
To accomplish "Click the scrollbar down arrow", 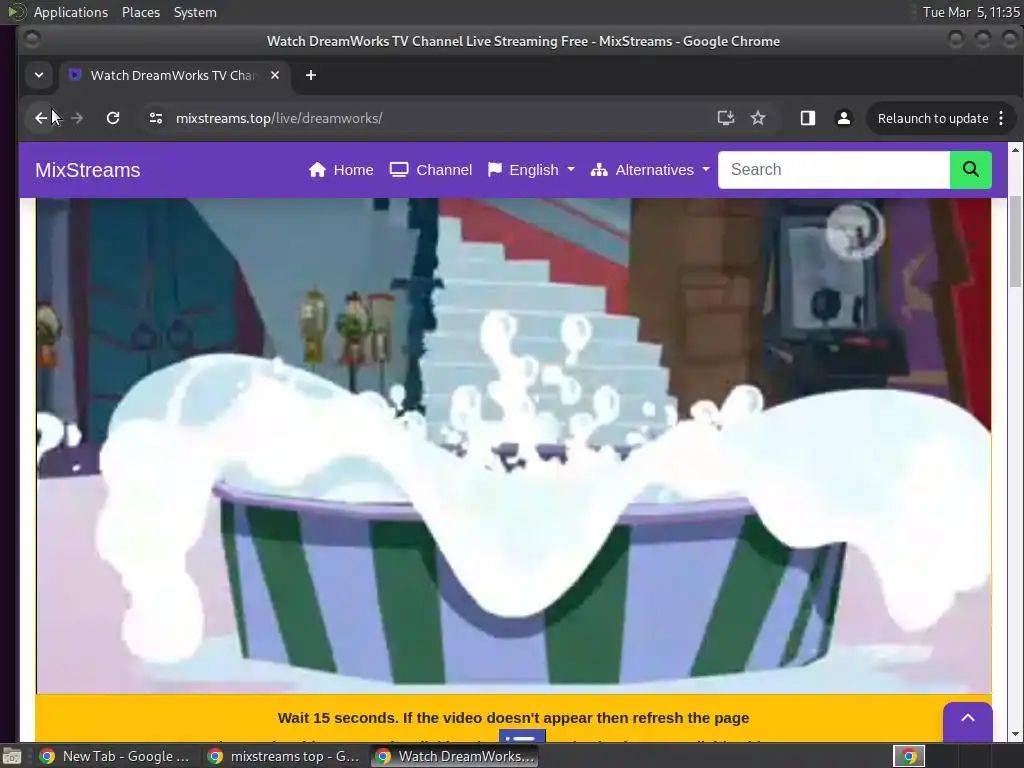I will (x=1015, y=735).
